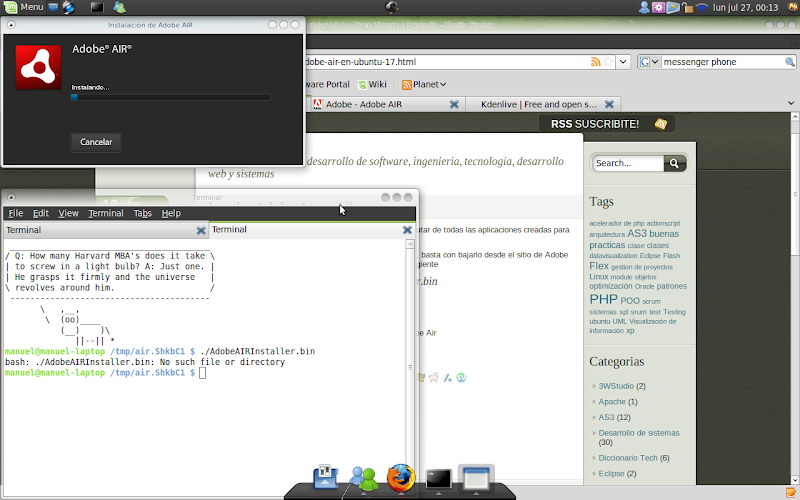Click the open padlock tray icon

coord(687,7)
